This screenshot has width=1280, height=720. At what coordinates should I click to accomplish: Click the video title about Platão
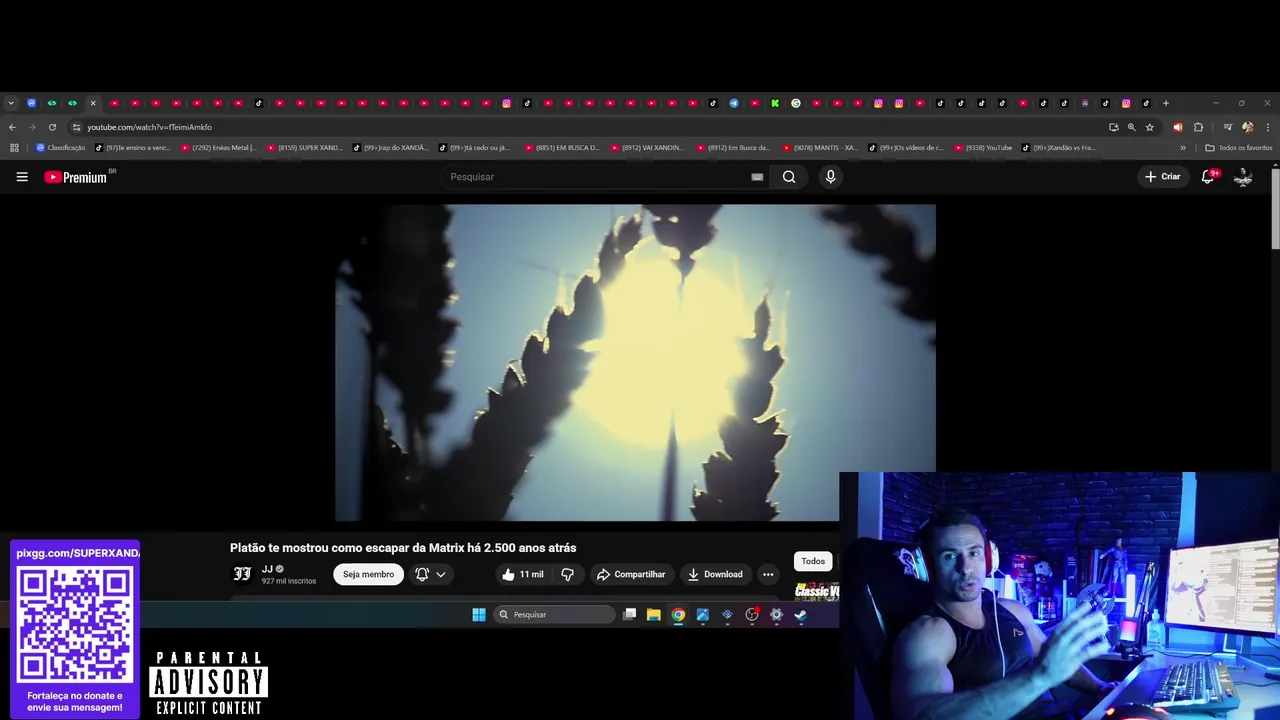coord(403,548)
